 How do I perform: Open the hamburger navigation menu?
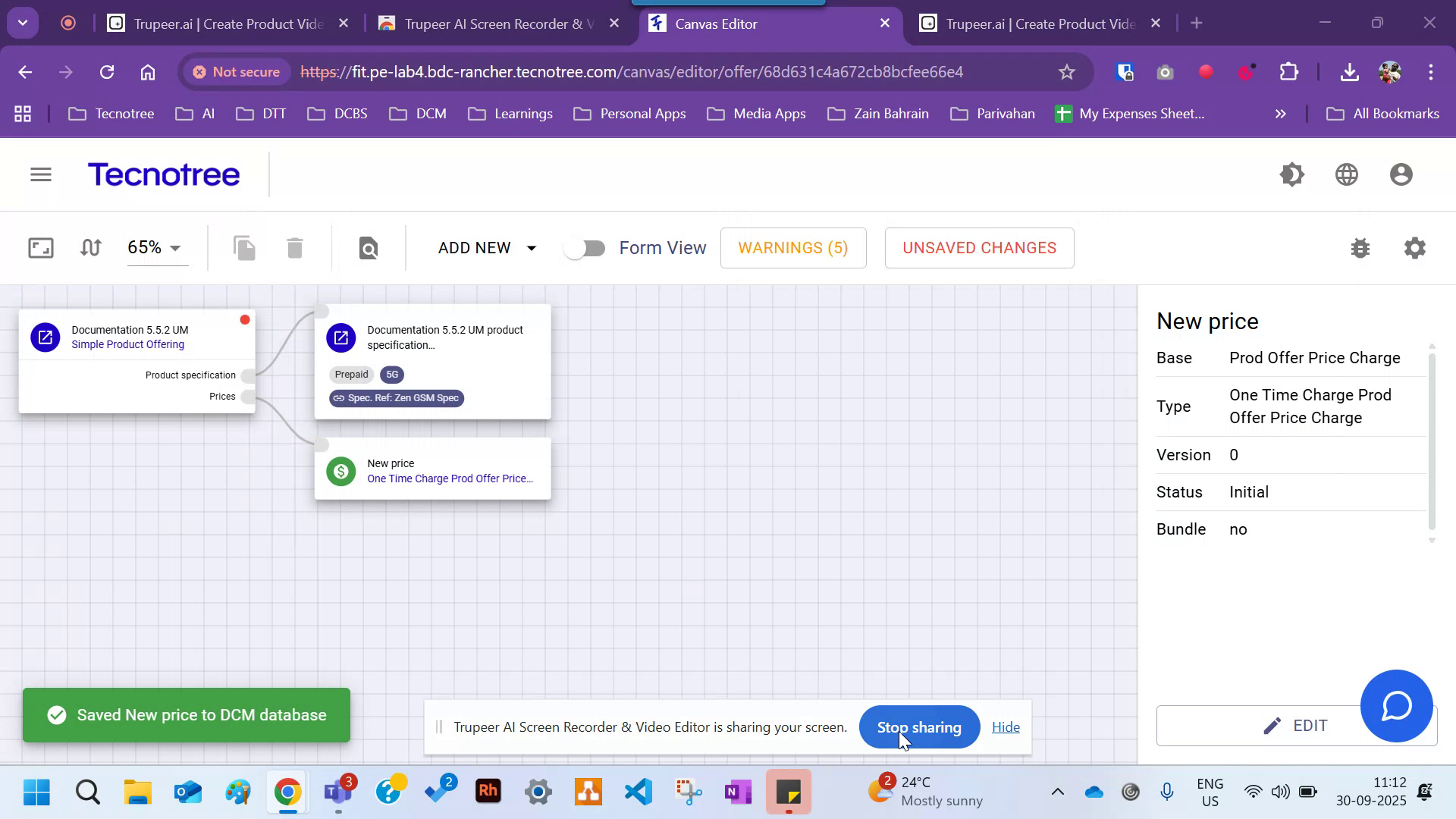coord(40,174)
